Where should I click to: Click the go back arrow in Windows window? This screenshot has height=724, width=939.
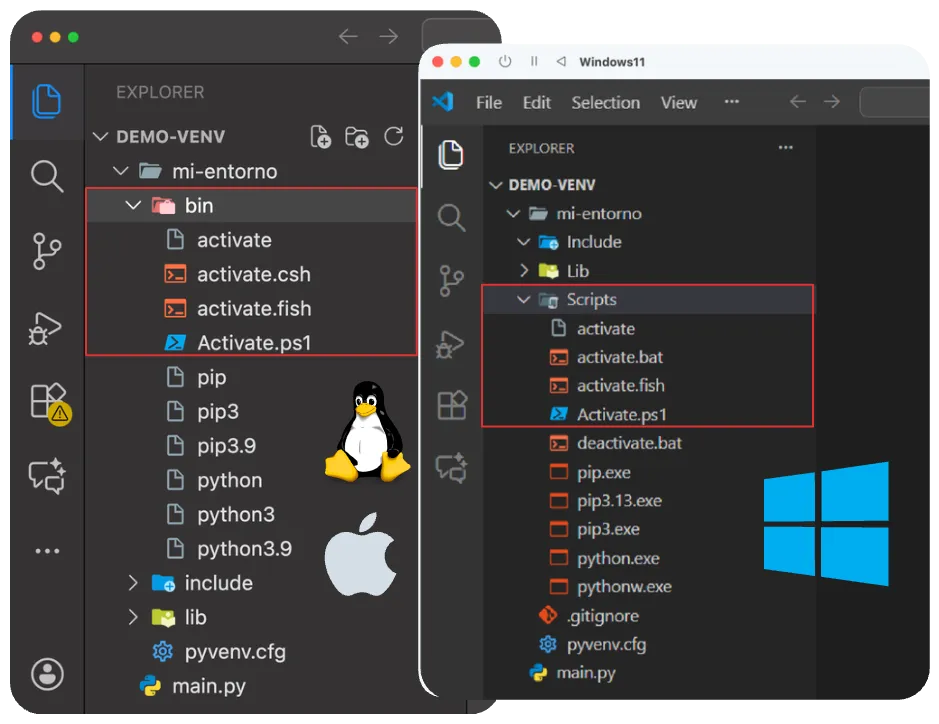tap(797, 102)
